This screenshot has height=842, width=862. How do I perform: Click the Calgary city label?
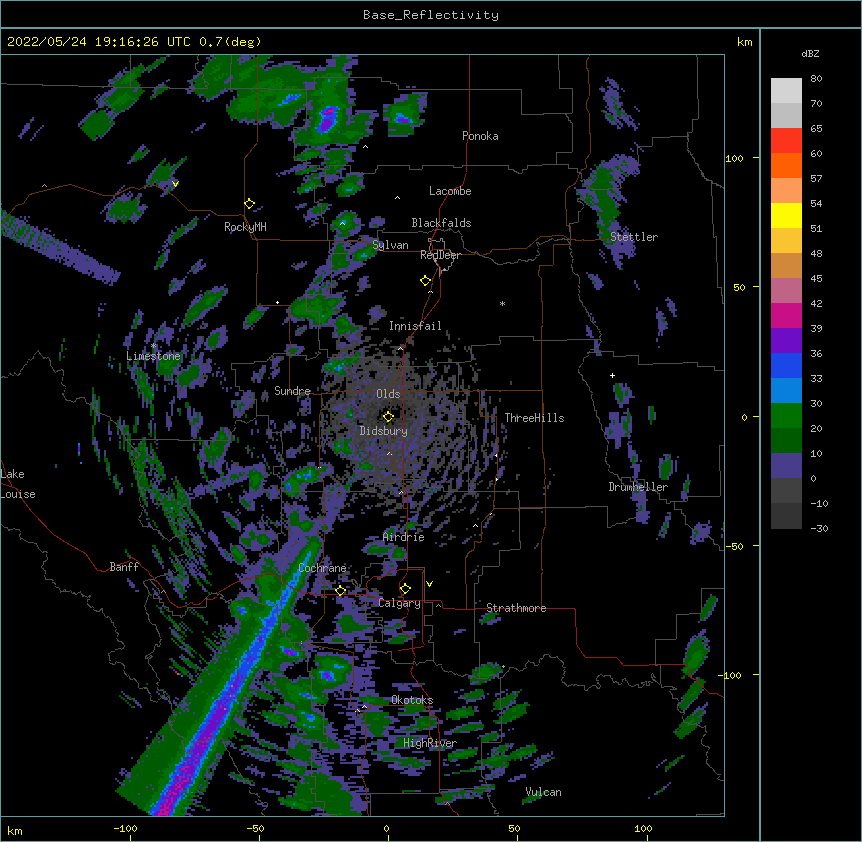point(399,603)
